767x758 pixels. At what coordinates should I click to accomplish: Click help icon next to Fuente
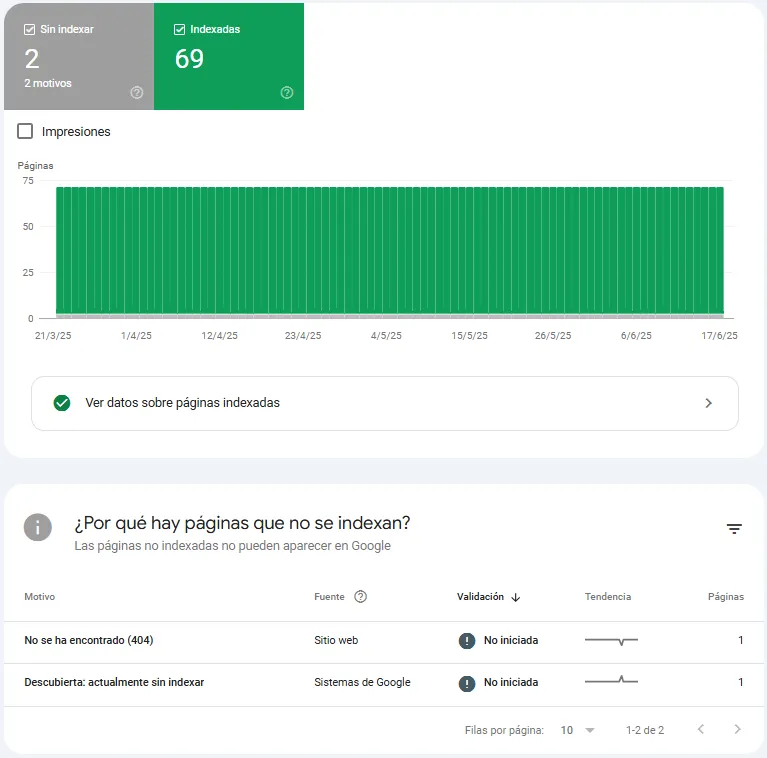coord(361,597)
